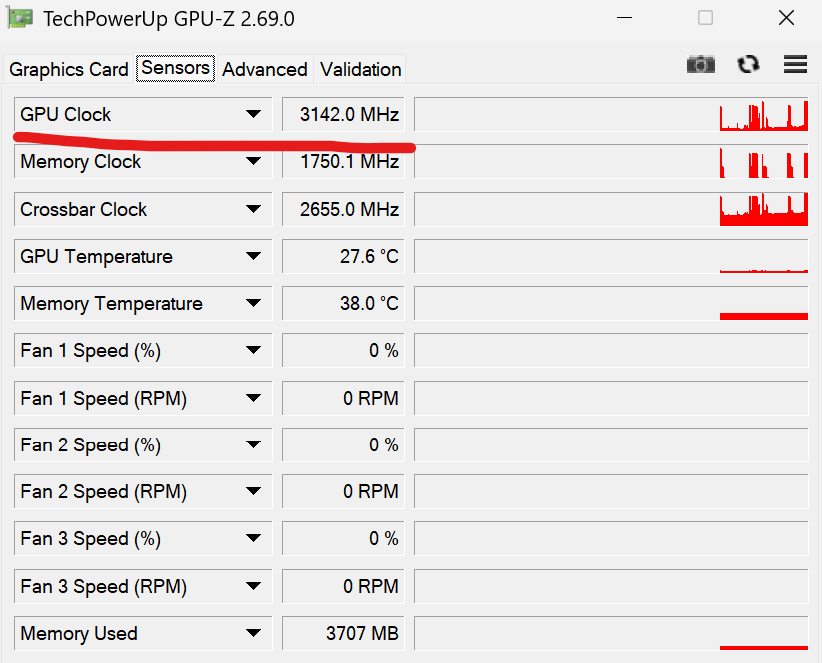Image resolution: width=822 pixels, height=663 pixels.
Task: Click the GPU-Z app icon in title bar
Action: click(20, 18)
